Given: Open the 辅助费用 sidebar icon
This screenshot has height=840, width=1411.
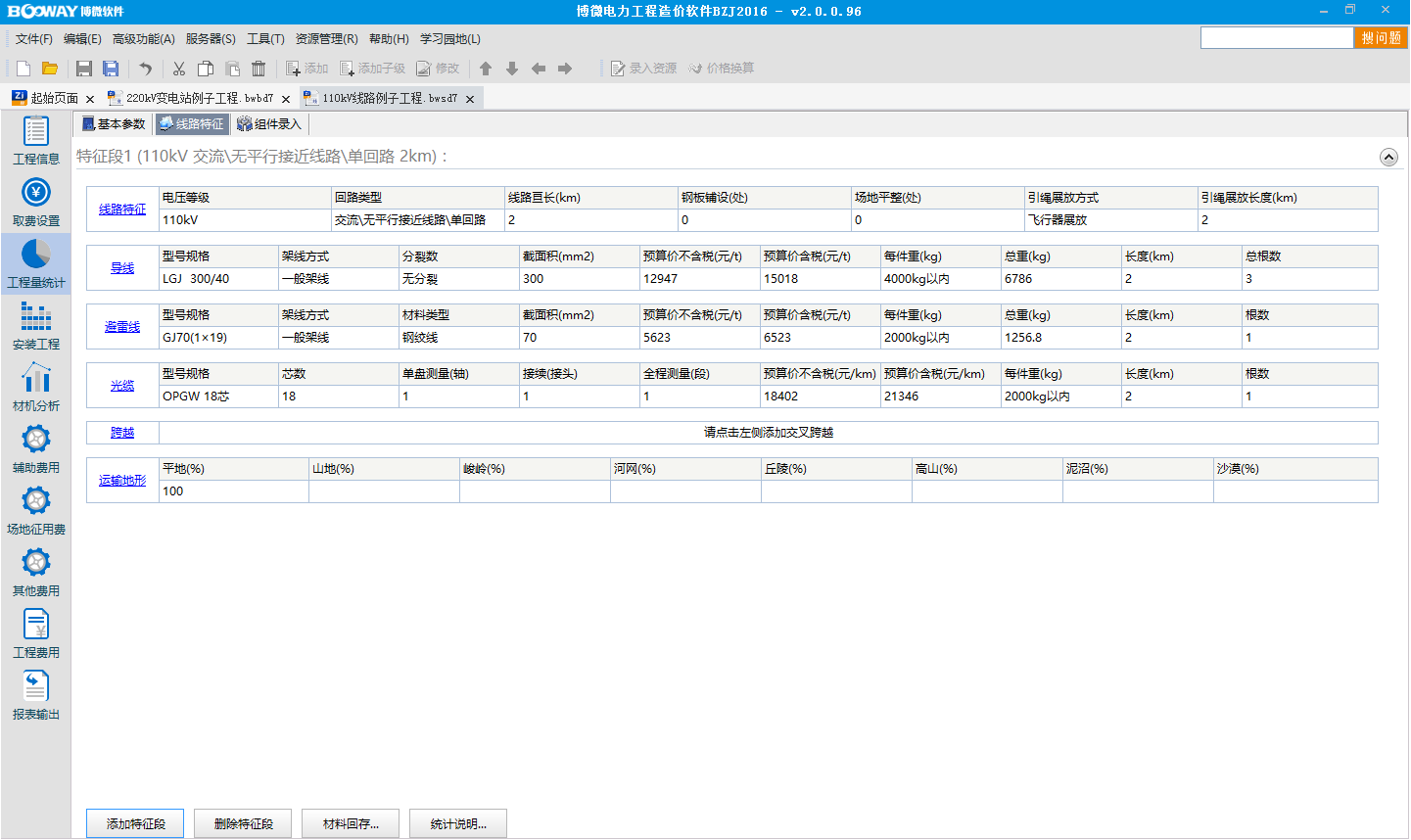Looking at the screenshot, I should [x=36, y=449].
